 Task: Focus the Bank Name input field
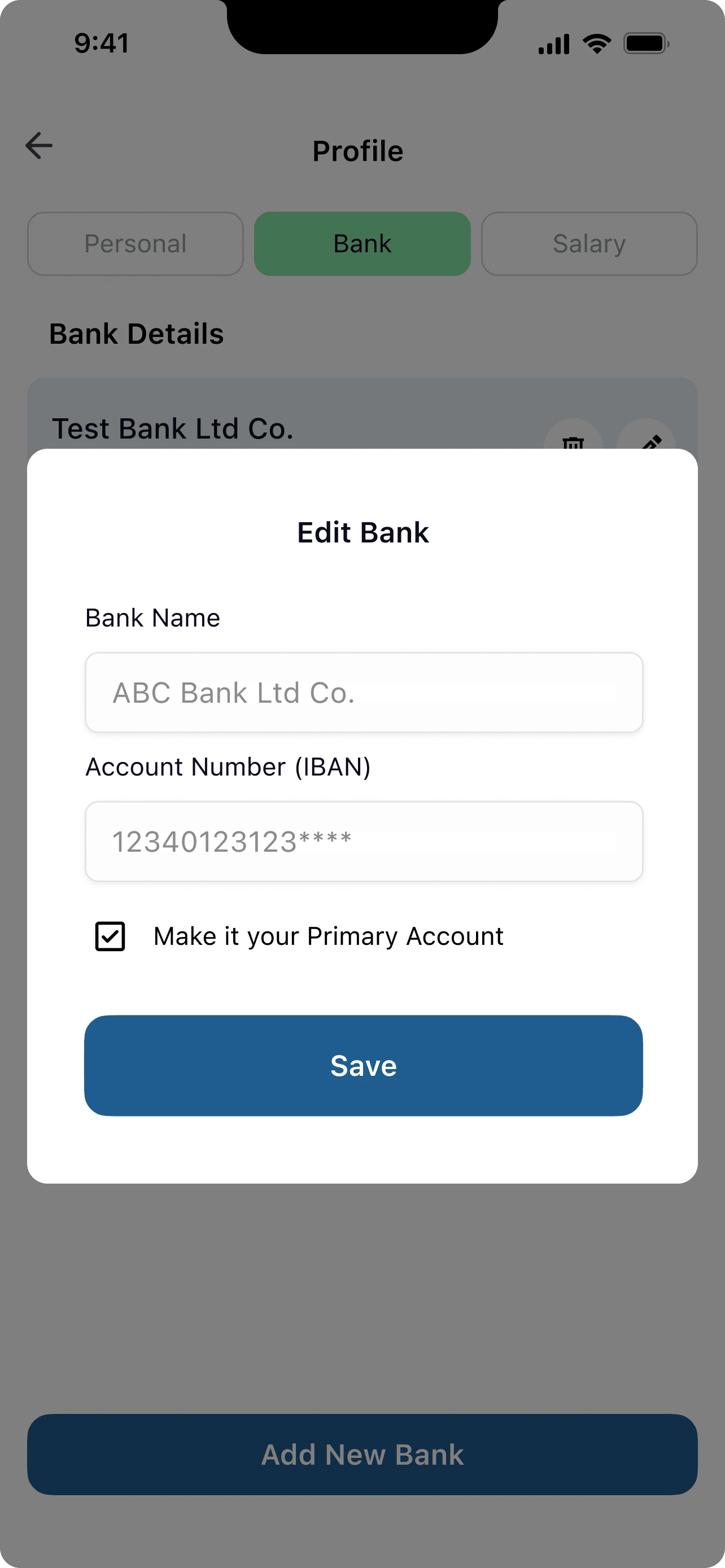[x=364, y=692]
